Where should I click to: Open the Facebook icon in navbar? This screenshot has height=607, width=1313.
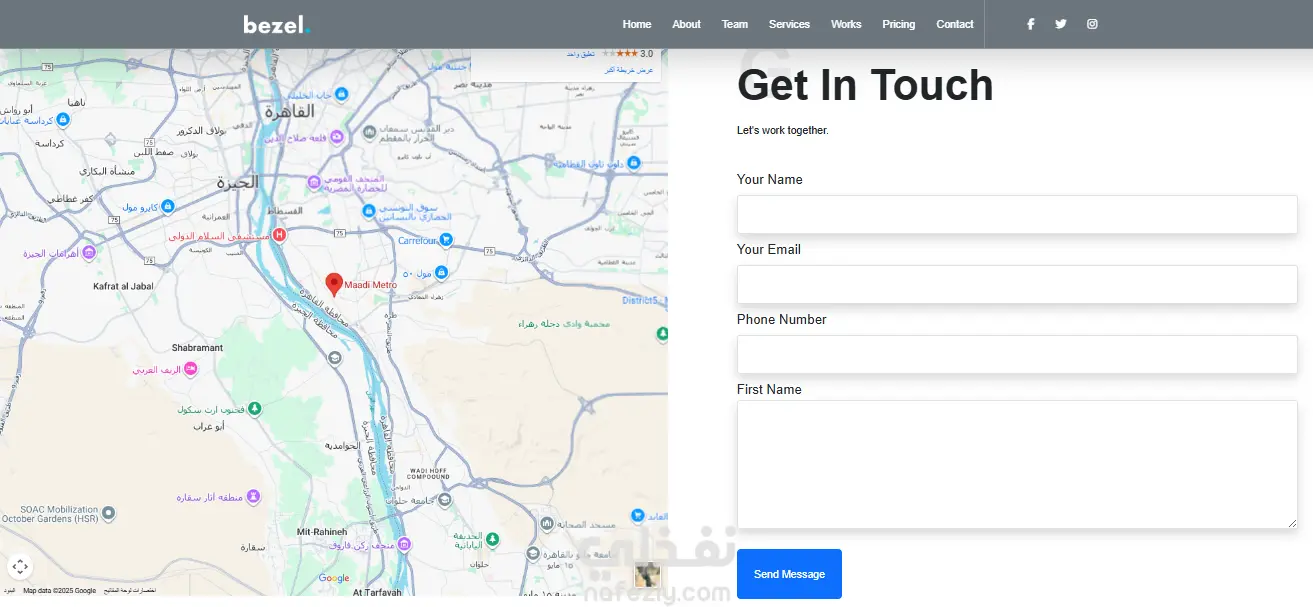pos(1030,24)
